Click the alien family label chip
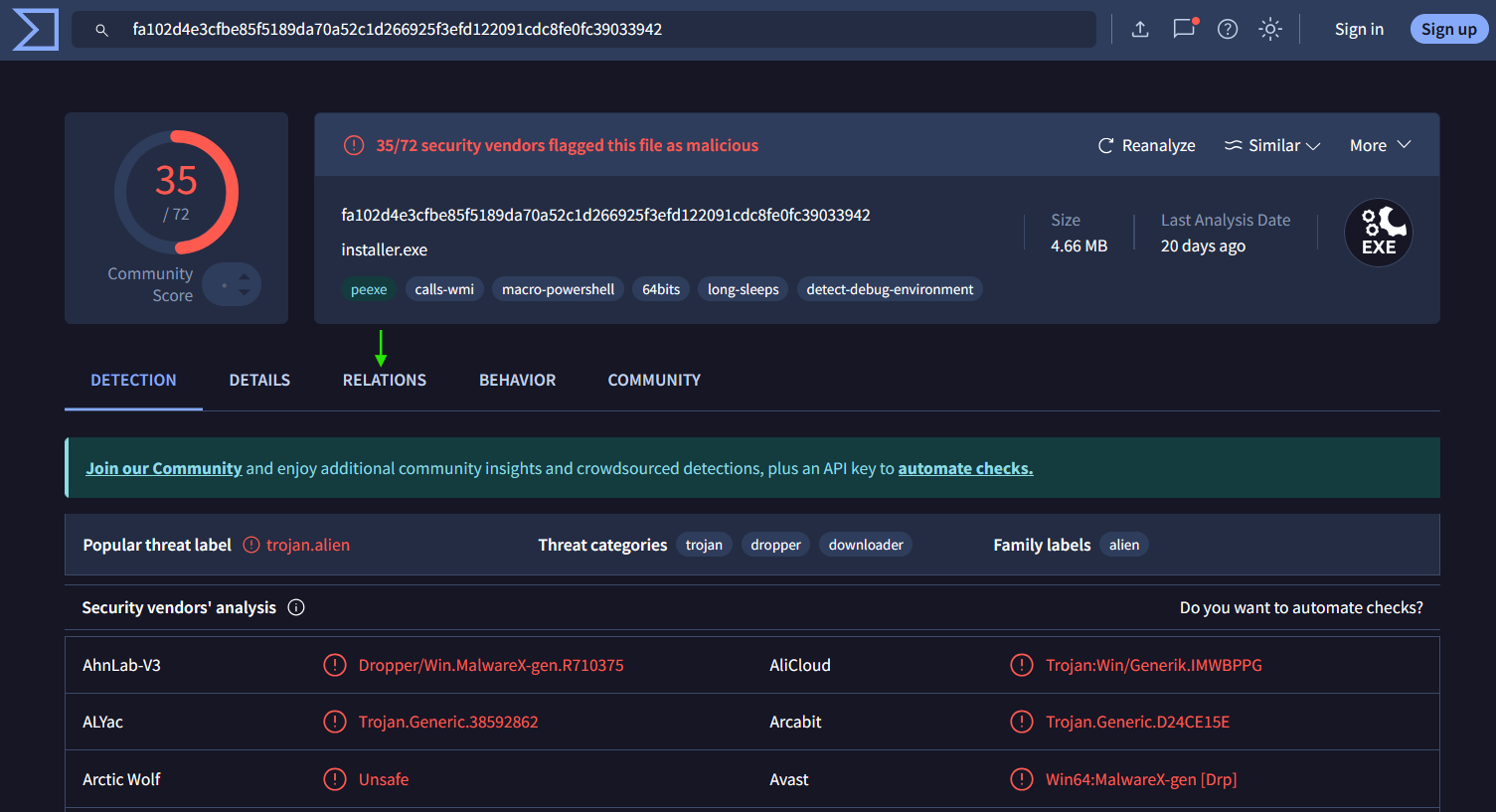The width and height of the screenshot is (1496, 812). pyautogui.click(x=1124, y=545)
